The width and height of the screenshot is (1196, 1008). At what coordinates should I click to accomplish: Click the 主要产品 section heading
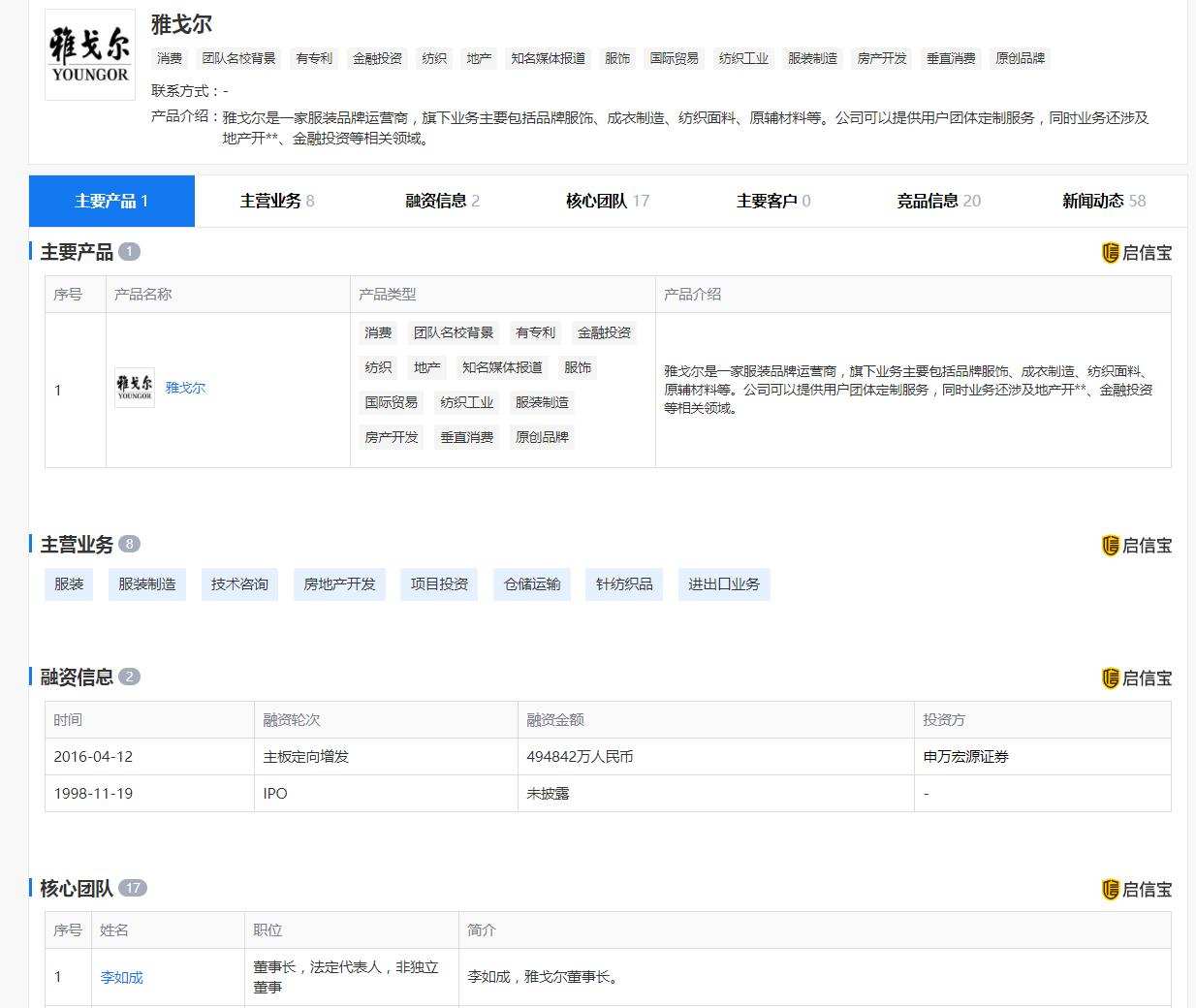(x=77, y=253)
